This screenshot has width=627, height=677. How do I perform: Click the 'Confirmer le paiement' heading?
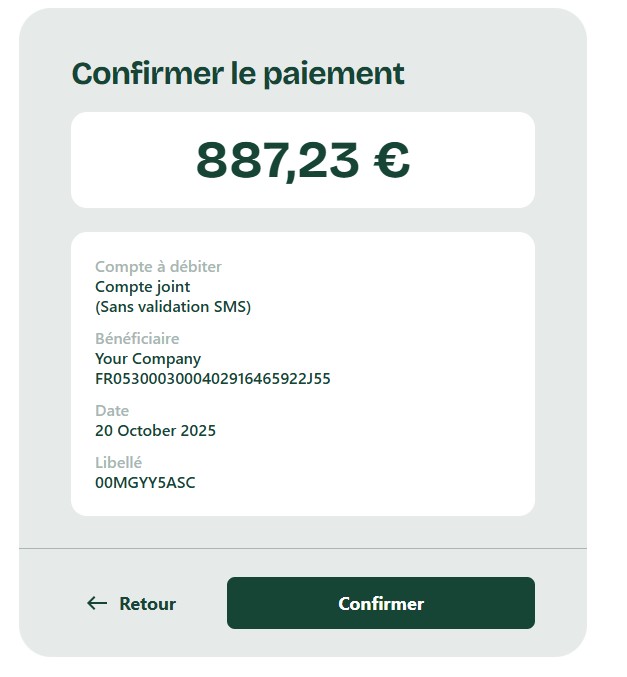click(238, 74)
